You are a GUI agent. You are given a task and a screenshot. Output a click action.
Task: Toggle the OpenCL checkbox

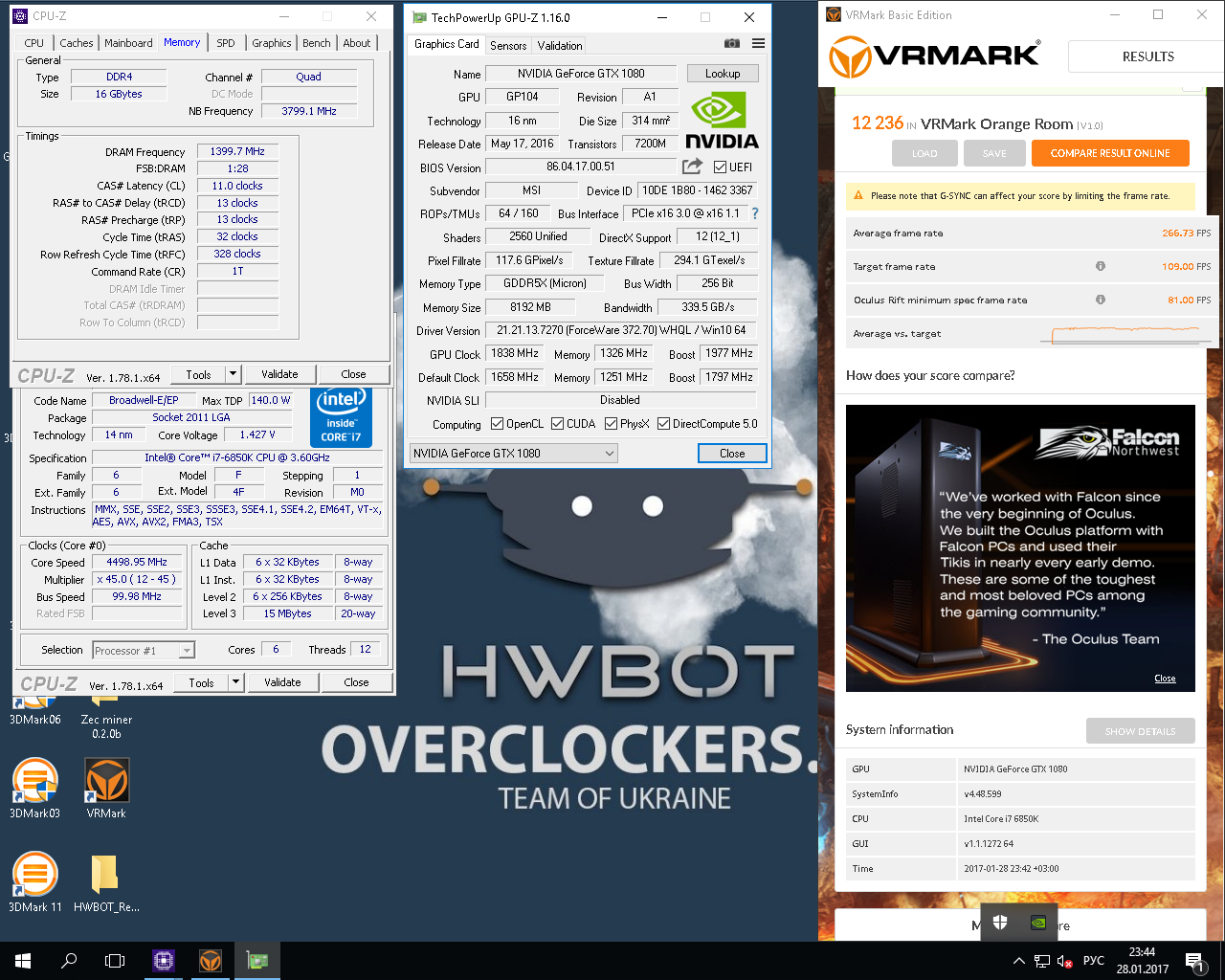pyautogui.click(x=497, y=423)
